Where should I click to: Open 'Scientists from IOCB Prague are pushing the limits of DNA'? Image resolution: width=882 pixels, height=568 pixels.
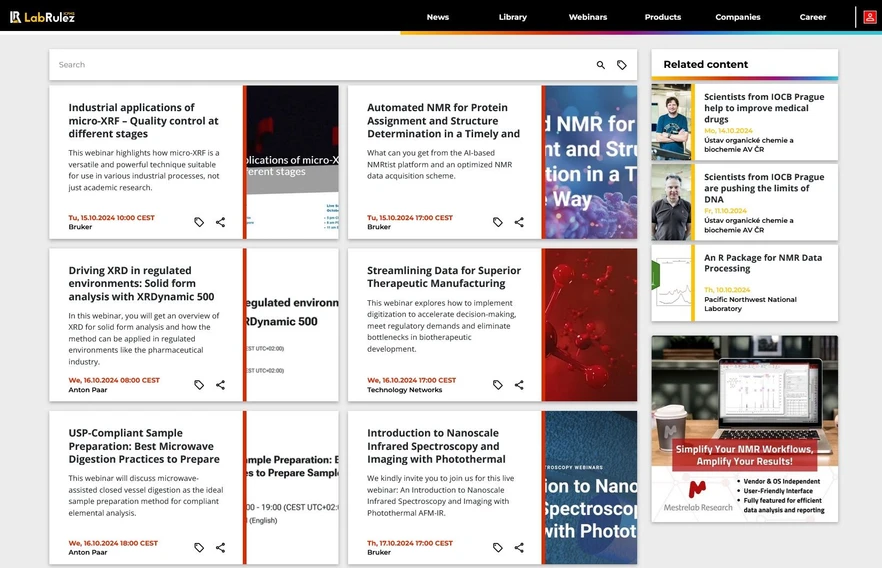point(764,188)
